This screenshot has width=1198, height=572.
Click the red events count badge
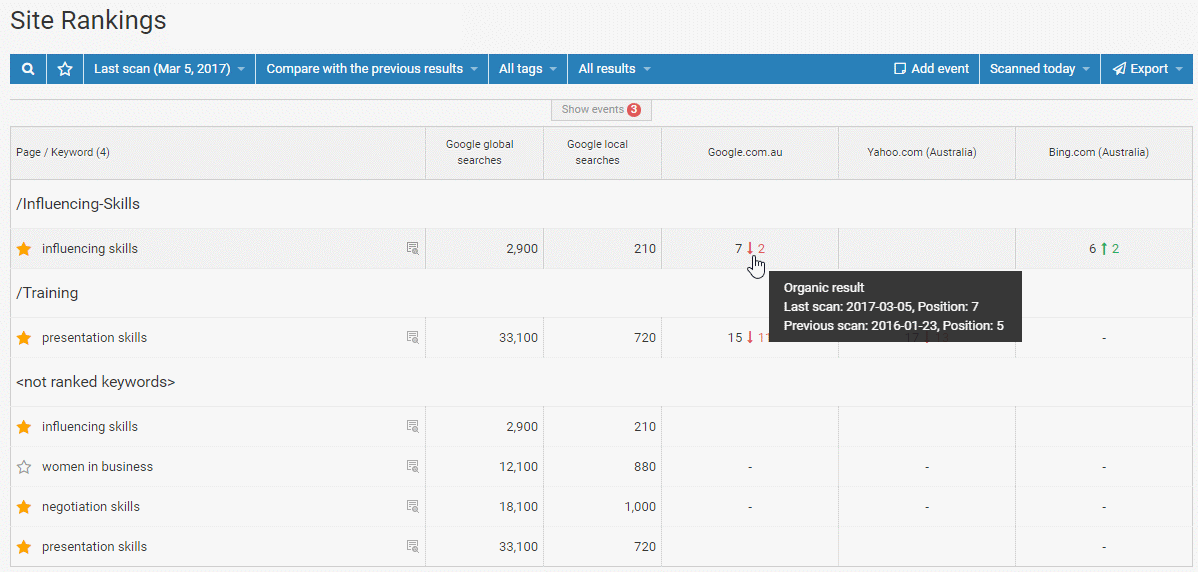point(634,110)
